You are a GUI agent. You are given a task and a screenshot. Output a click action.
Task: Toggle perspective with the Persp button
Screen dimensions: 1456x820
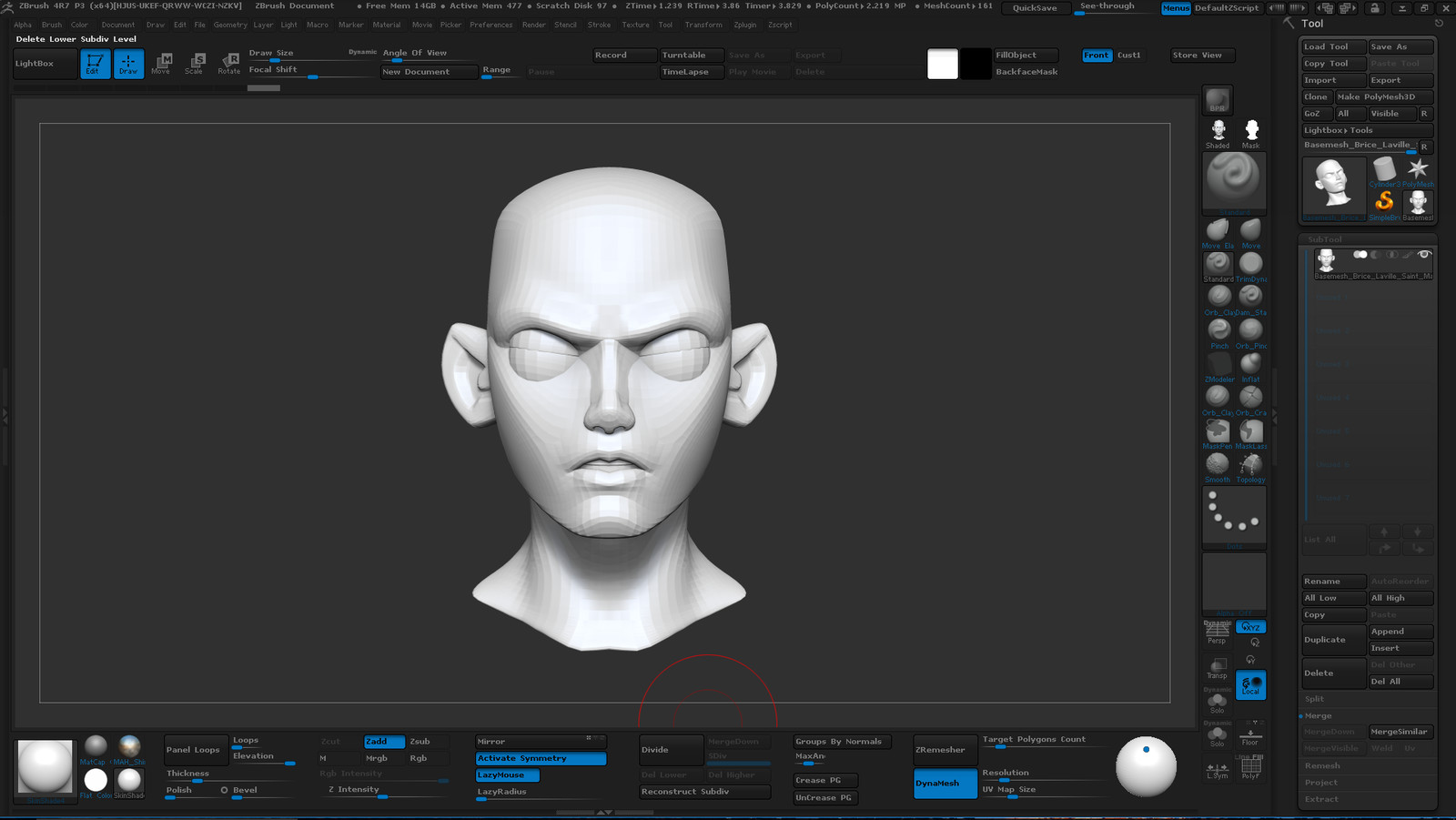pos(1218,633)
